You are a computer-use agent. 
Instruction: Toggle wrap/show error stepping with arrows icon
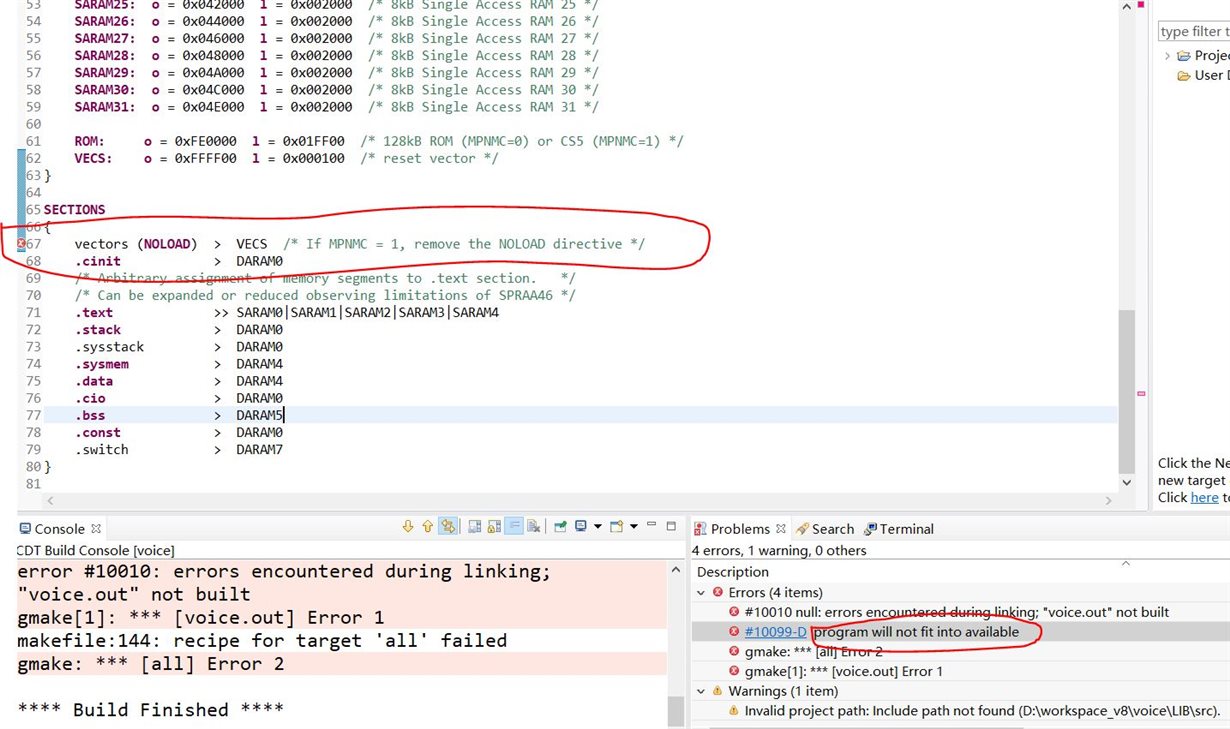tap(448, 526)
